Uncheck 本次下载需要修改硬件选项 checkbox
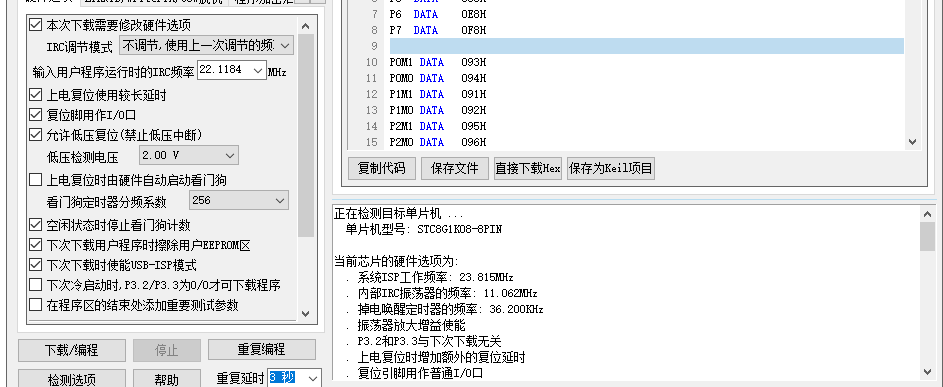 tap(35, 25)
